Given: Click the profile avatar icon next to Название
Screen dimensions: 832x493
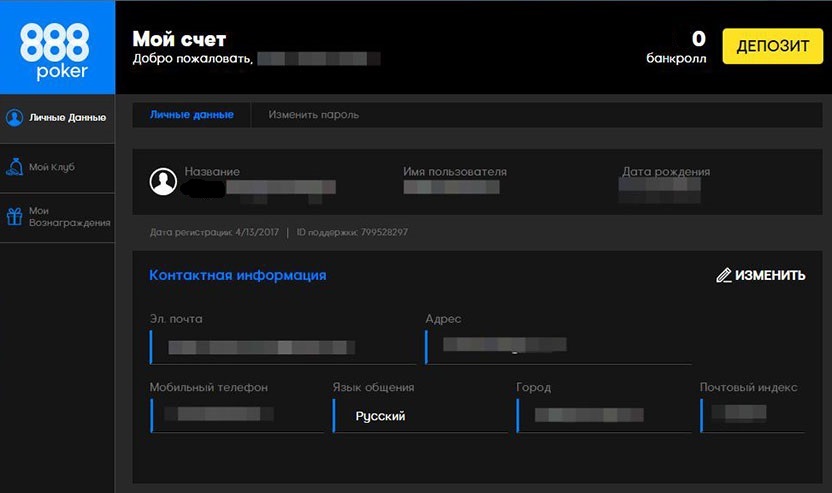Looking at the screenshot, I should pyautogui.click(x=163, y=181).
